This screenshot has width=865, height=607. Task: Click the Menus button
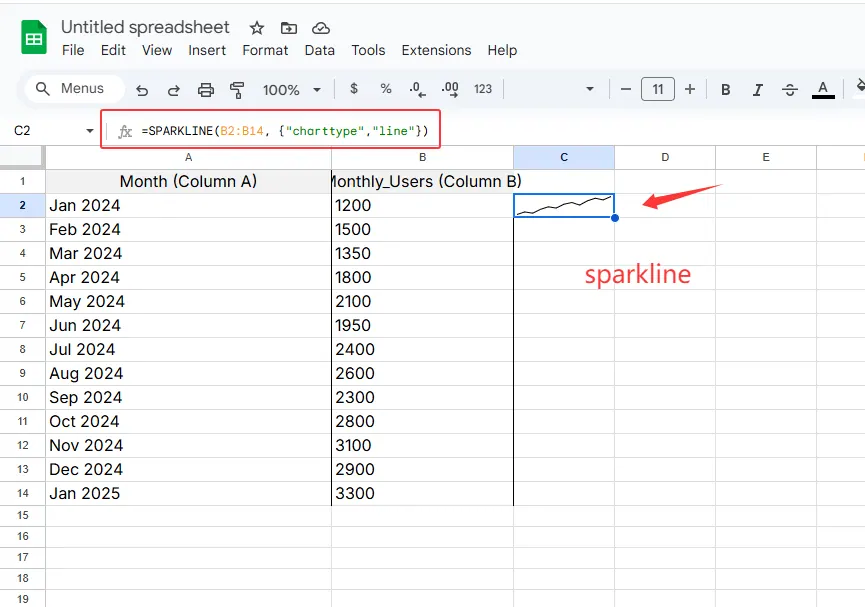click(72, 88)
